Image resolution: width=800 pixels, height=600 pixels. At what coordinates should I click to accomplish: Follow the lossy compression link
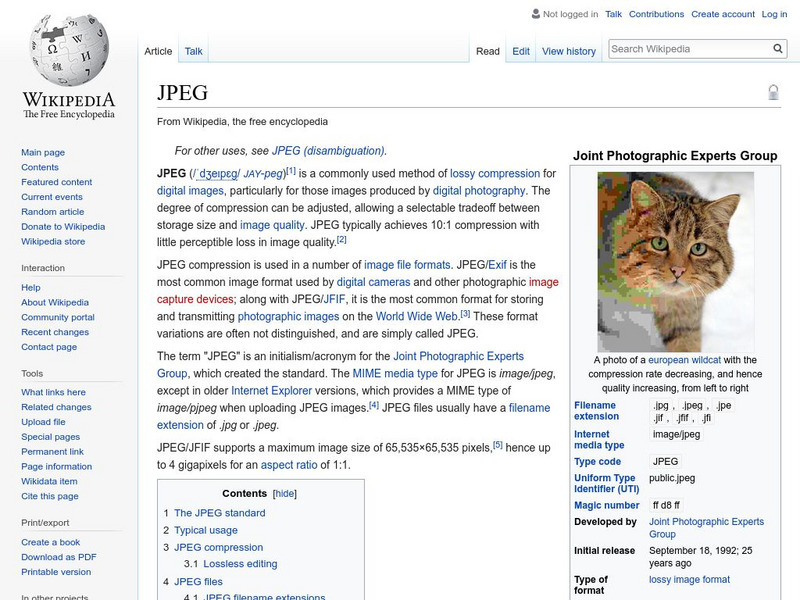[x=495, y=173]
